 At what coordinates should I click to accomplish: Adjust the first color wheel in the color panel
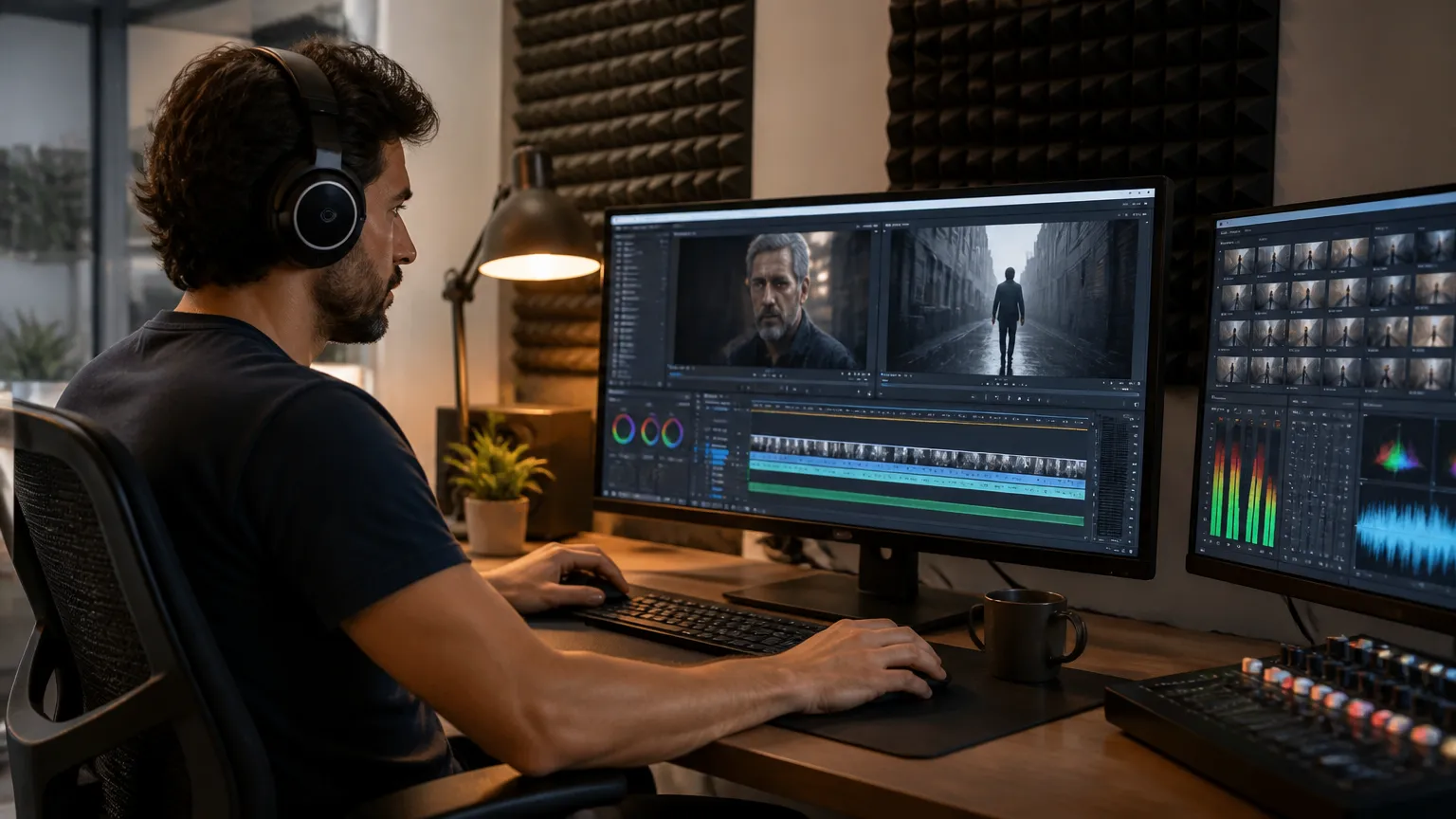pos(623,430)
